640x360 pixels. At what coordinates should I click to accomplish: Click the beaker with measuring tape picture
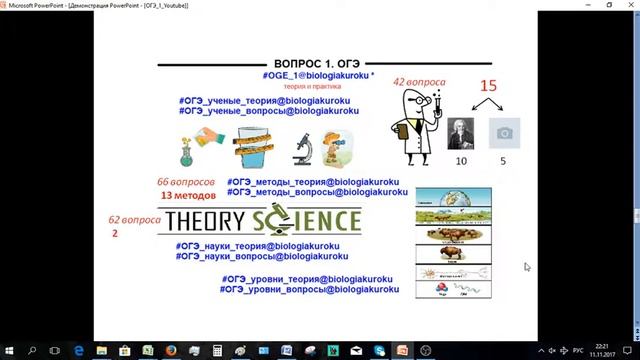pos(253,148)
